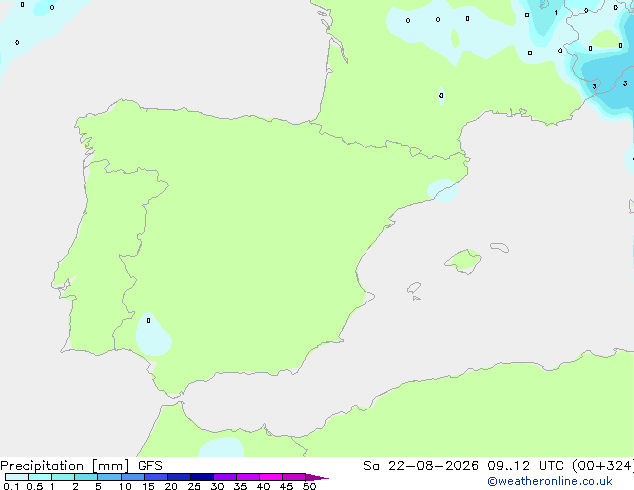Image resolution: width=634 pixels, height=490 pixels.
Task: Click the '0.1' legend scale label
Action: (x=11, y=486)
